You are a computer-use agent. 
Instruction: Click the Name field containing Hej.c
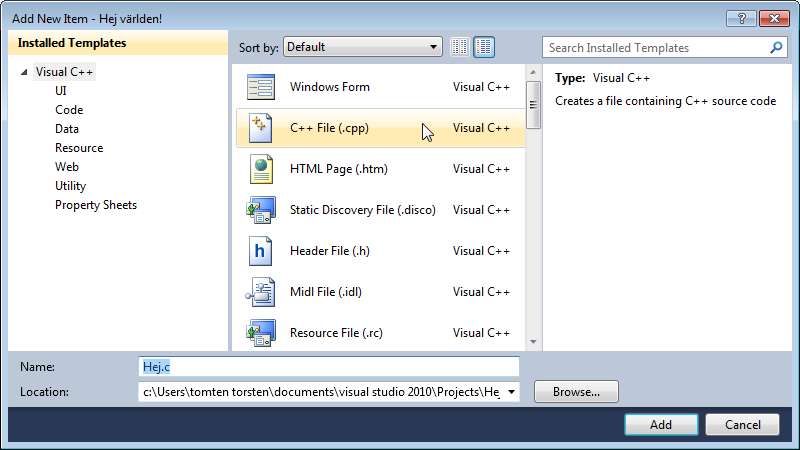pos(329,367)
